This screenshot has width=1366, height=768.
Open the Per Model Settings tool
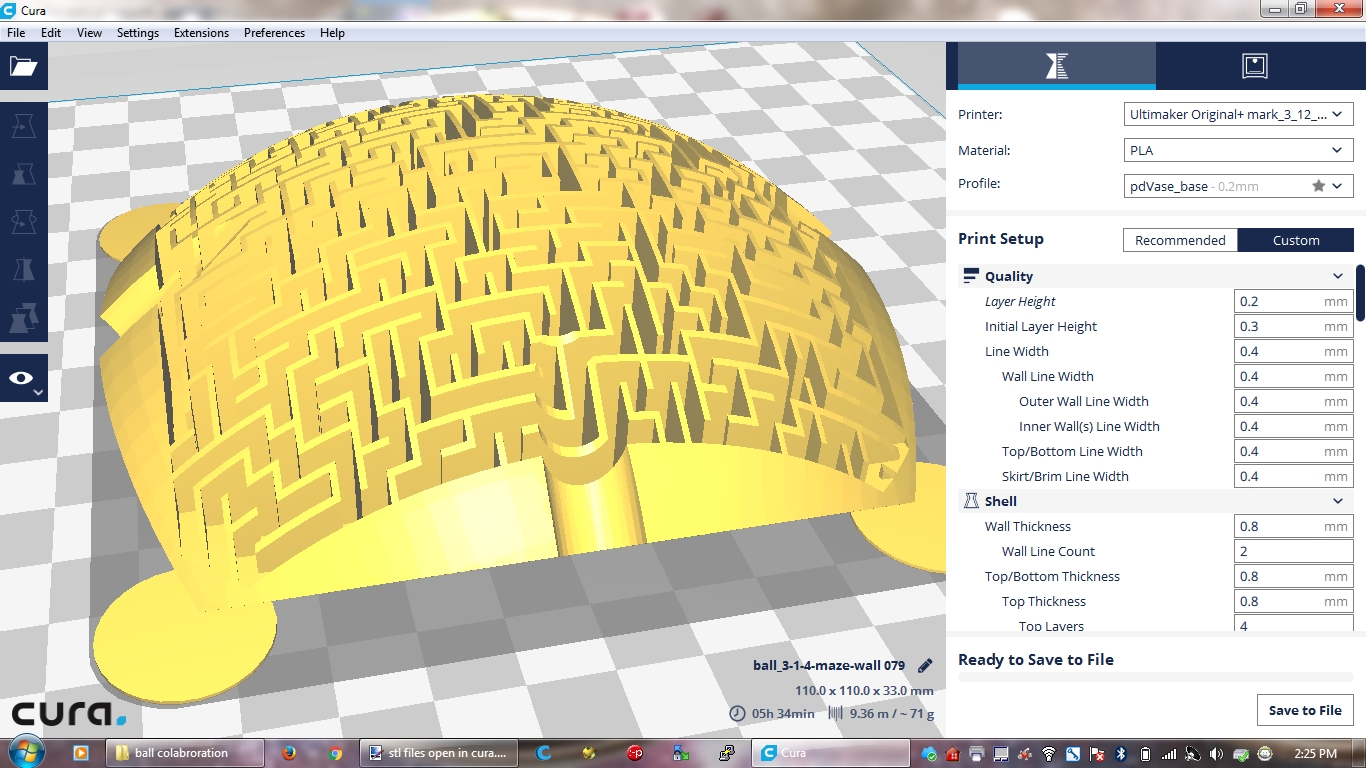[23, 318]
